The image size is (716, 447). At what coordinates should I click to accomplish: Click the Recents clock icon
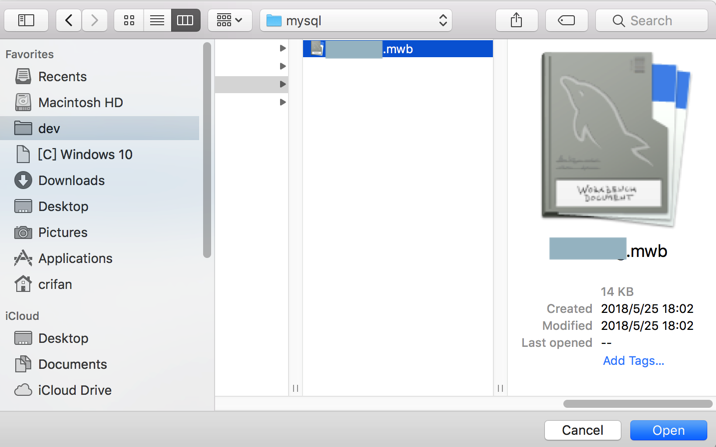pos(23,76)
